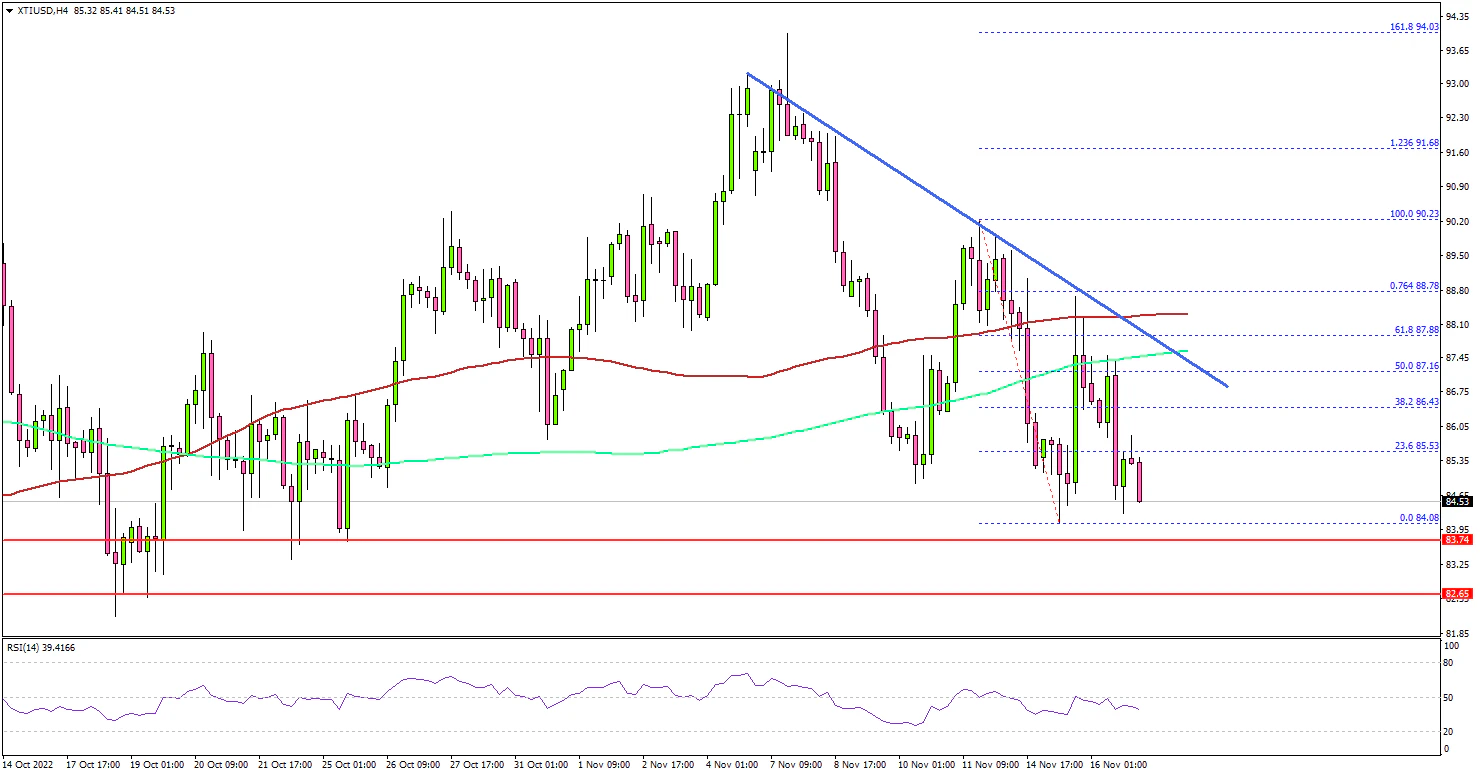Expand the chart menu arrow beside XTIUSD
Viewport: 1480px width, 776px height.
[9, 9]
